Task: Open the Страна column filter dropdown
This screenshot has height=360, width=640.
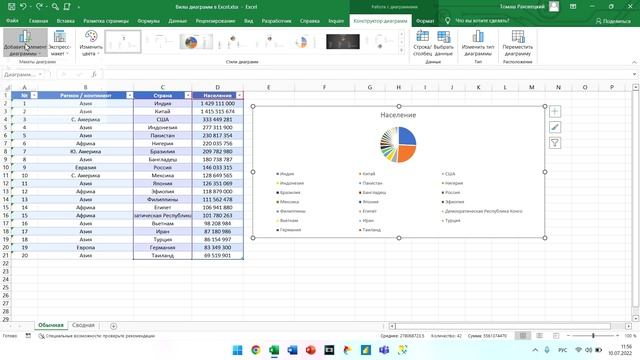Action: coord(188,96)
